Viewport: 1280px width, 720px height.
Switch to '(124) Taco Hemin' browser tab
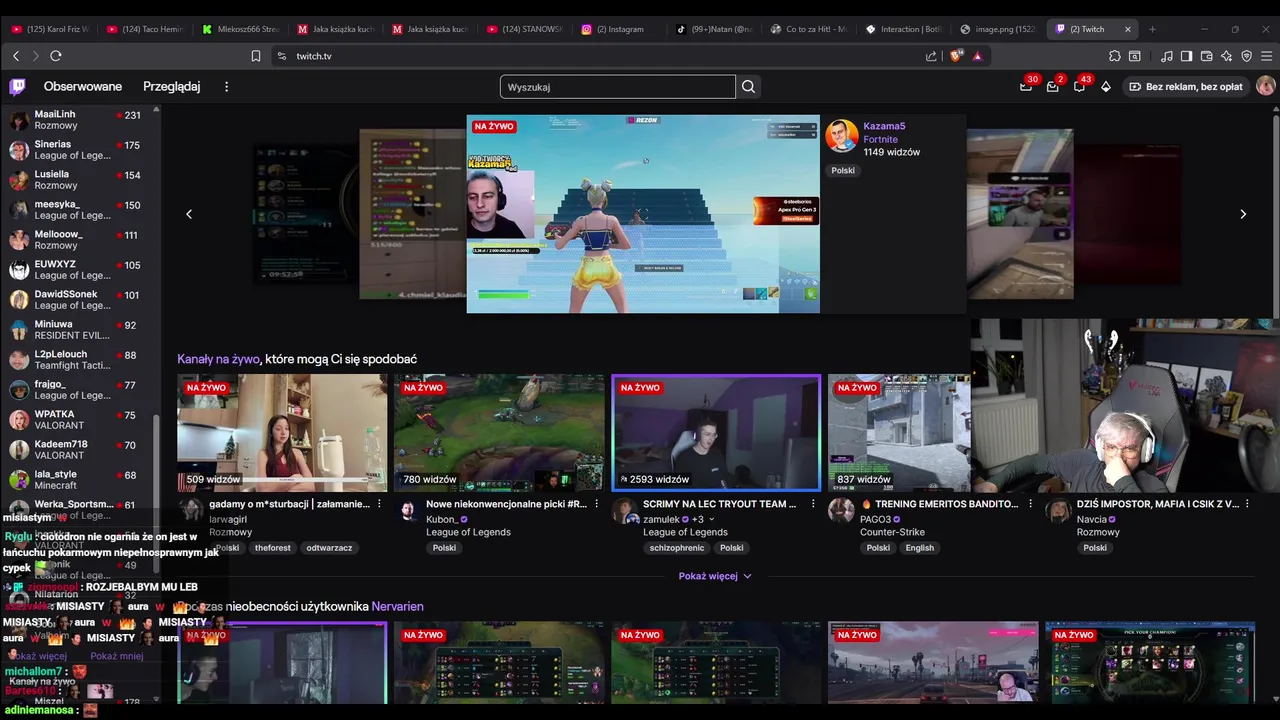144,29
